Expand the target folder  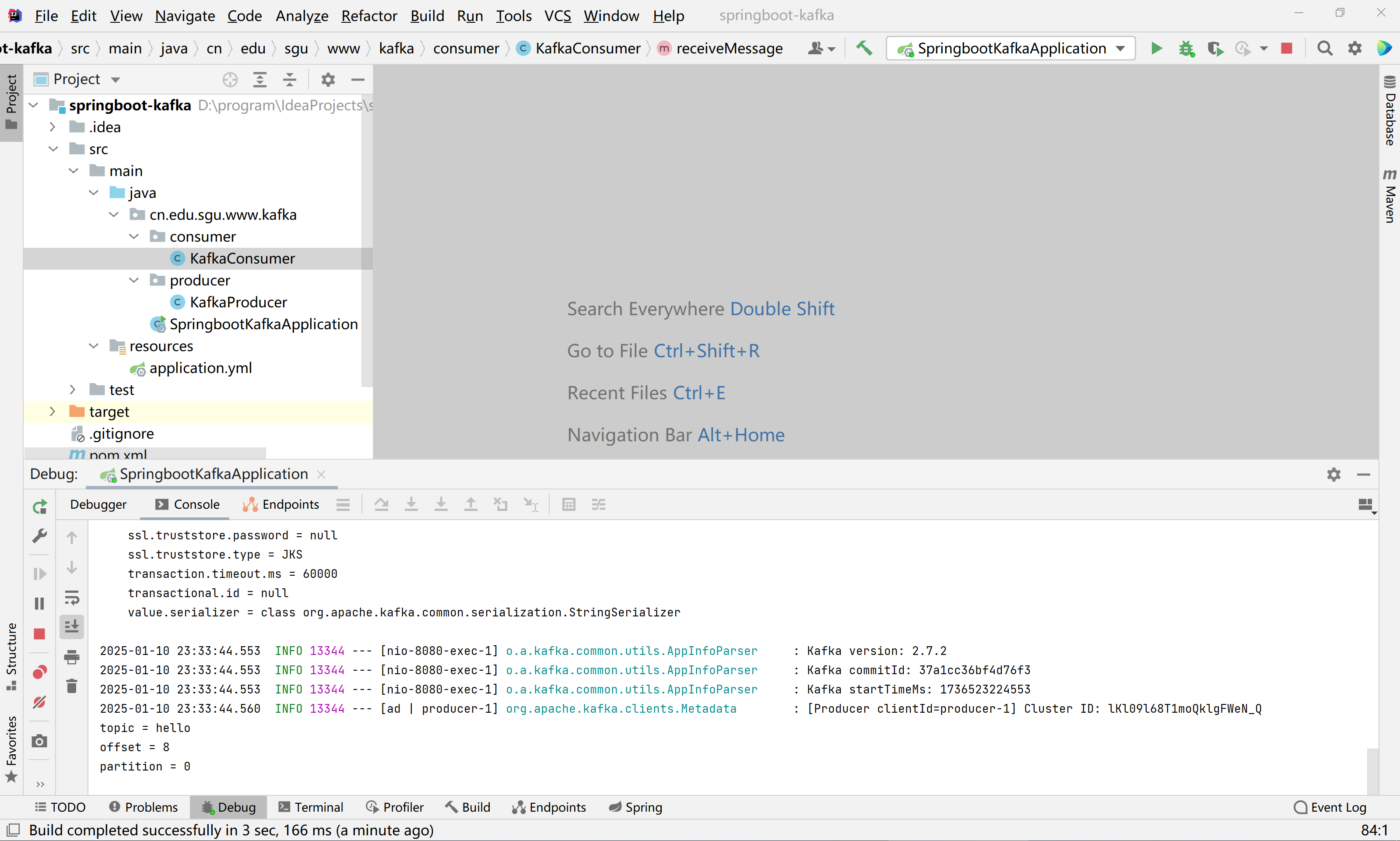52,412
